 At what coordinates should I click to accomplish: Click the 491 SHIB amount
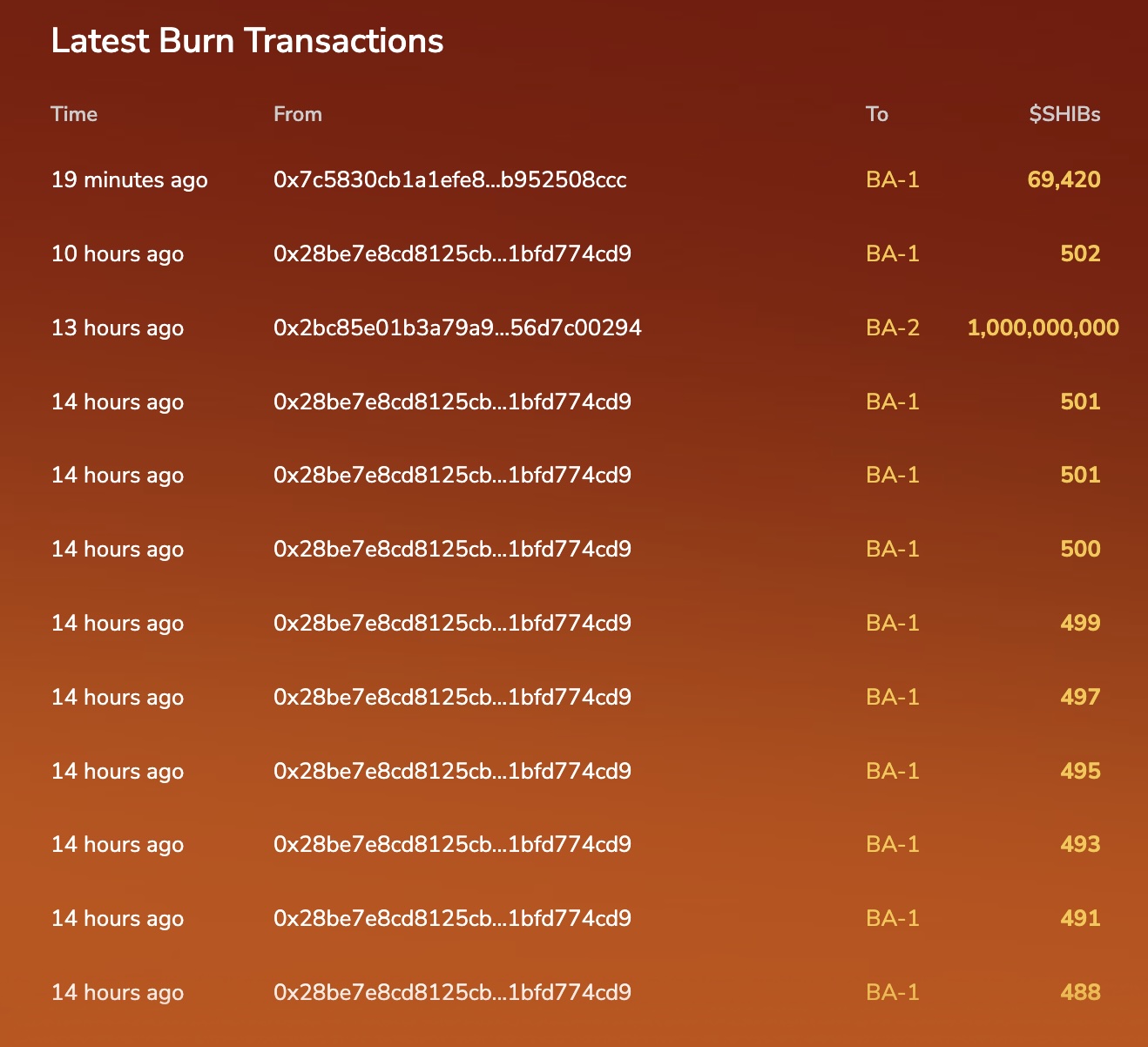(1081, 919)
